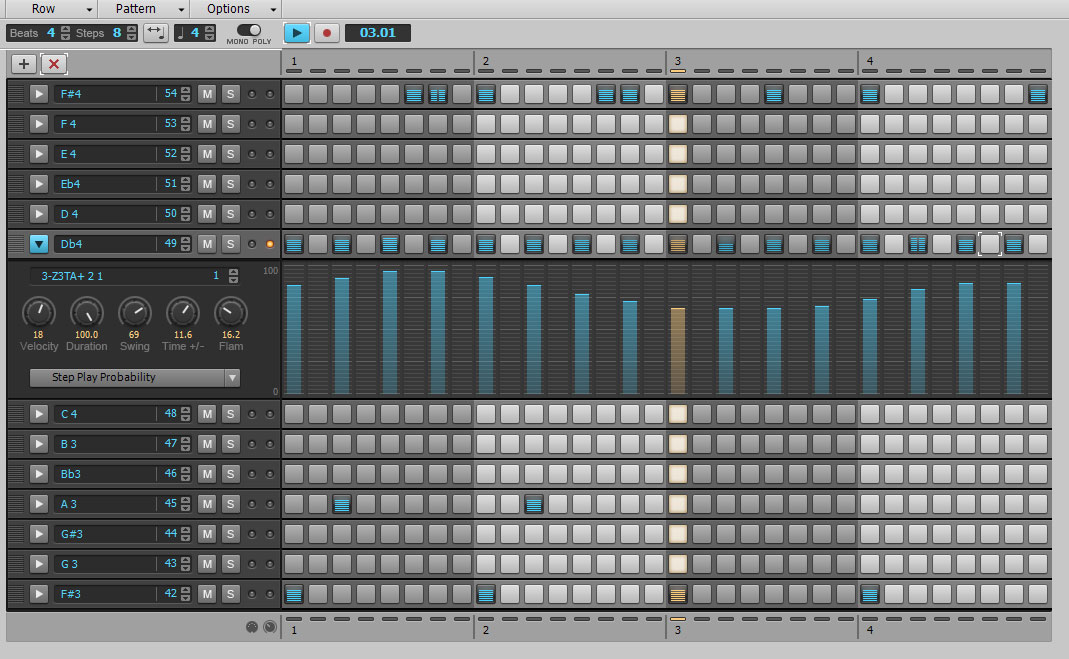Click the Velocity knob
This screenshot has height=659, width=1069.
[x=39, y=313]
